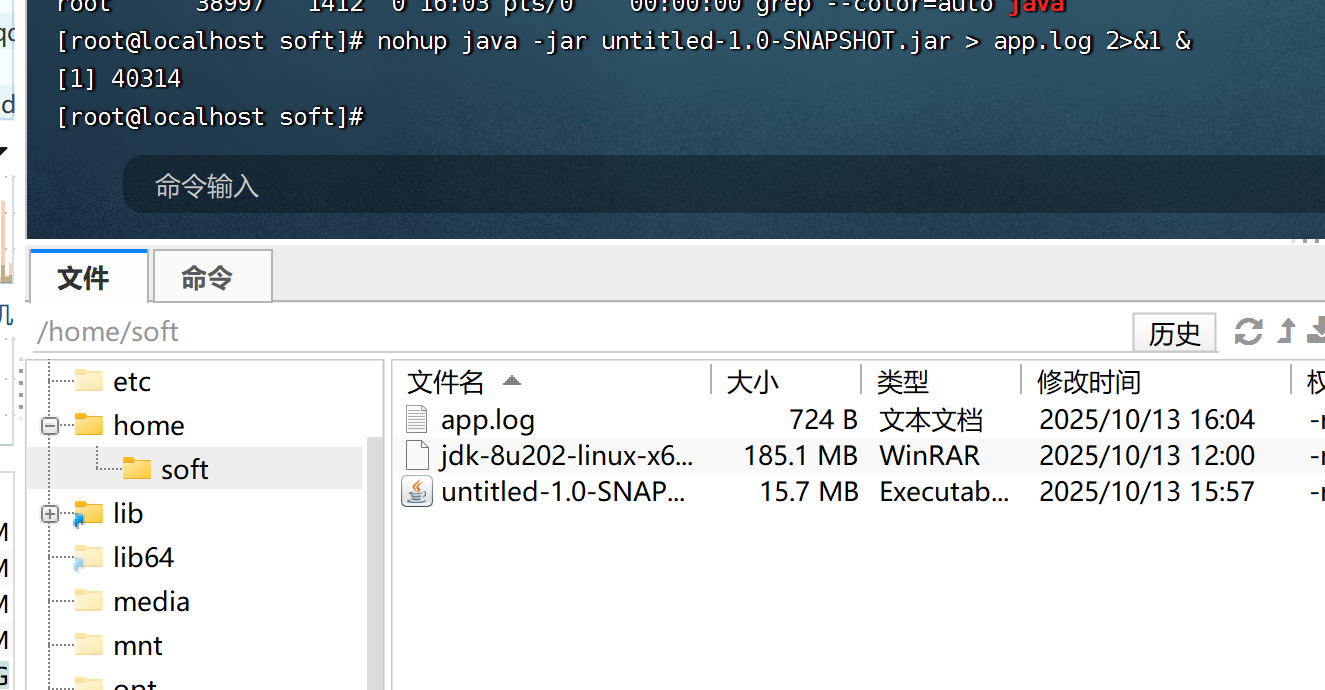Click the soft folder icon

coord(137,469)
